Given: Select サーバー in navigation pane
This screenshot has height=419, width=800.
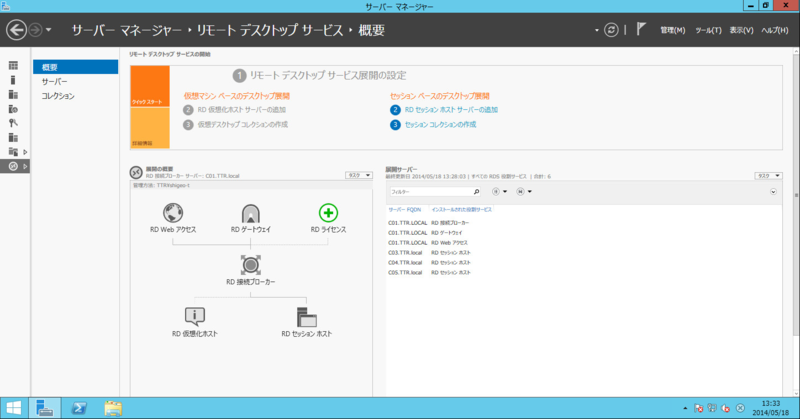Looking at the screenshot, I should (76, 82).
